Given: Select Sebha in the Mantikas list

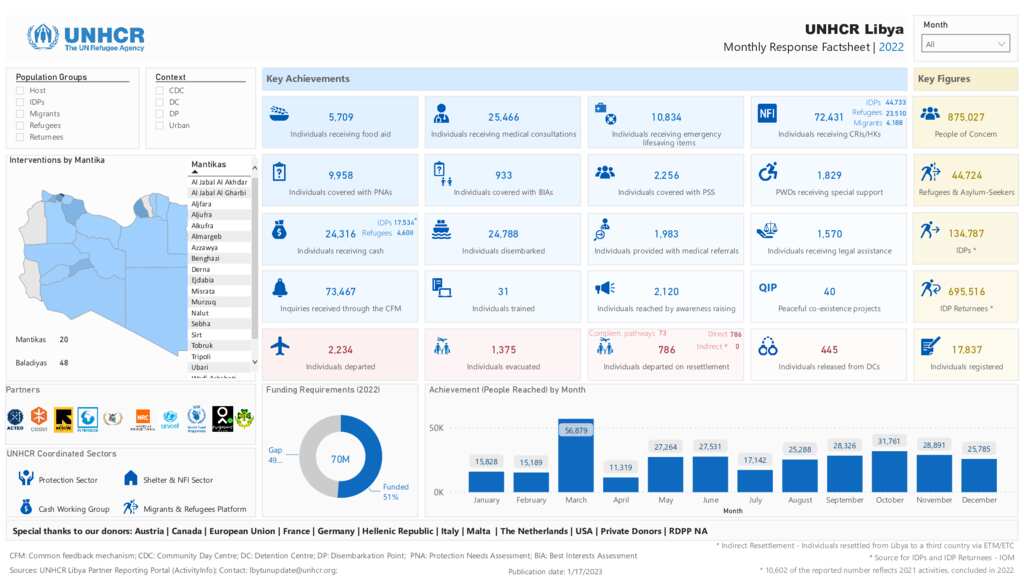Looking at the screenshot, I should point(219,324).
